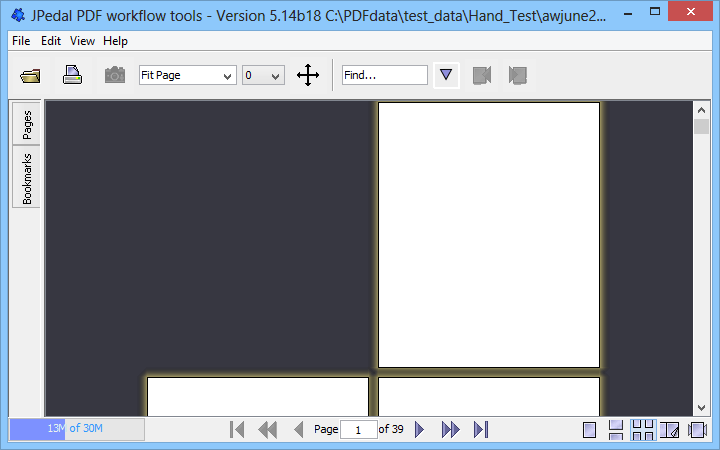Open the Fit Page zoom dropdown

[x=187, y=75]
